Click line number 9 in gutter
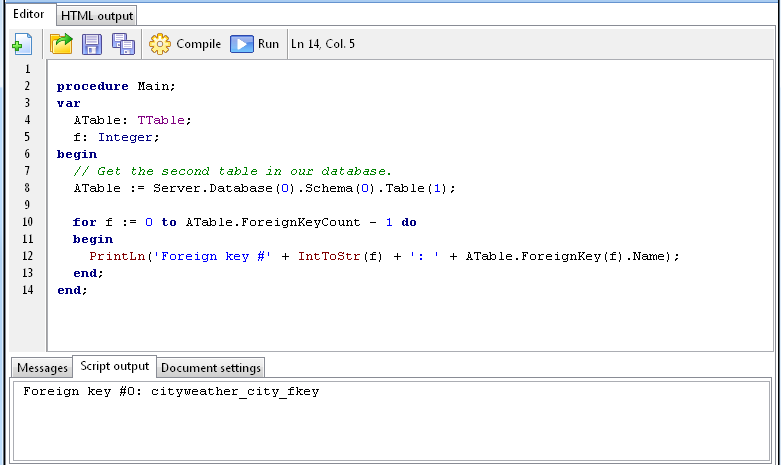The image size is (781, 465). [x=27, y=205]
